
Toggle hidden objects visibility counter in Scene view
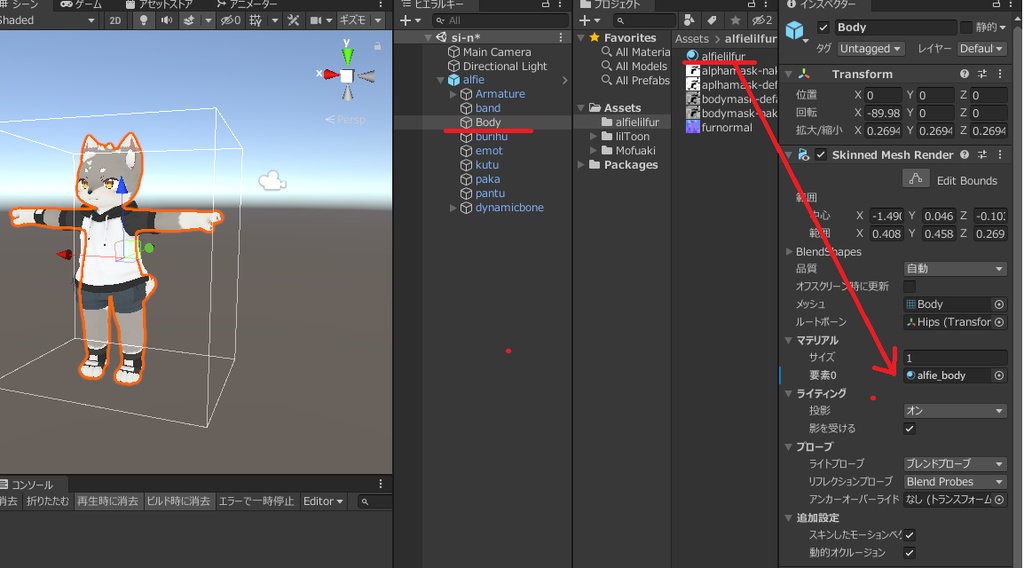point(230,20)
